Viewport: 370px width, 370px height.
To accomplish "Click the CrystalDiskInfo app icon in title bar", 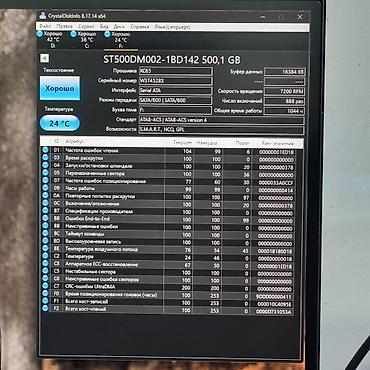I will point(43,16).
